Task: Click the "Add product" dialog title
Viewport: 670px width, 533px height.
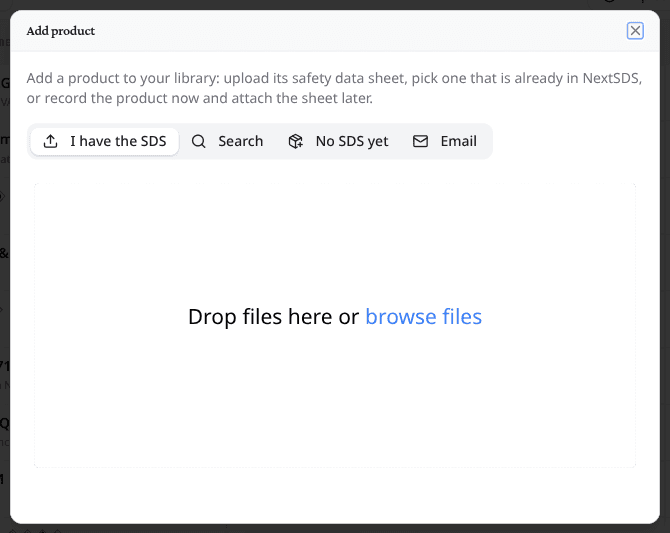Action: point(61,31)
